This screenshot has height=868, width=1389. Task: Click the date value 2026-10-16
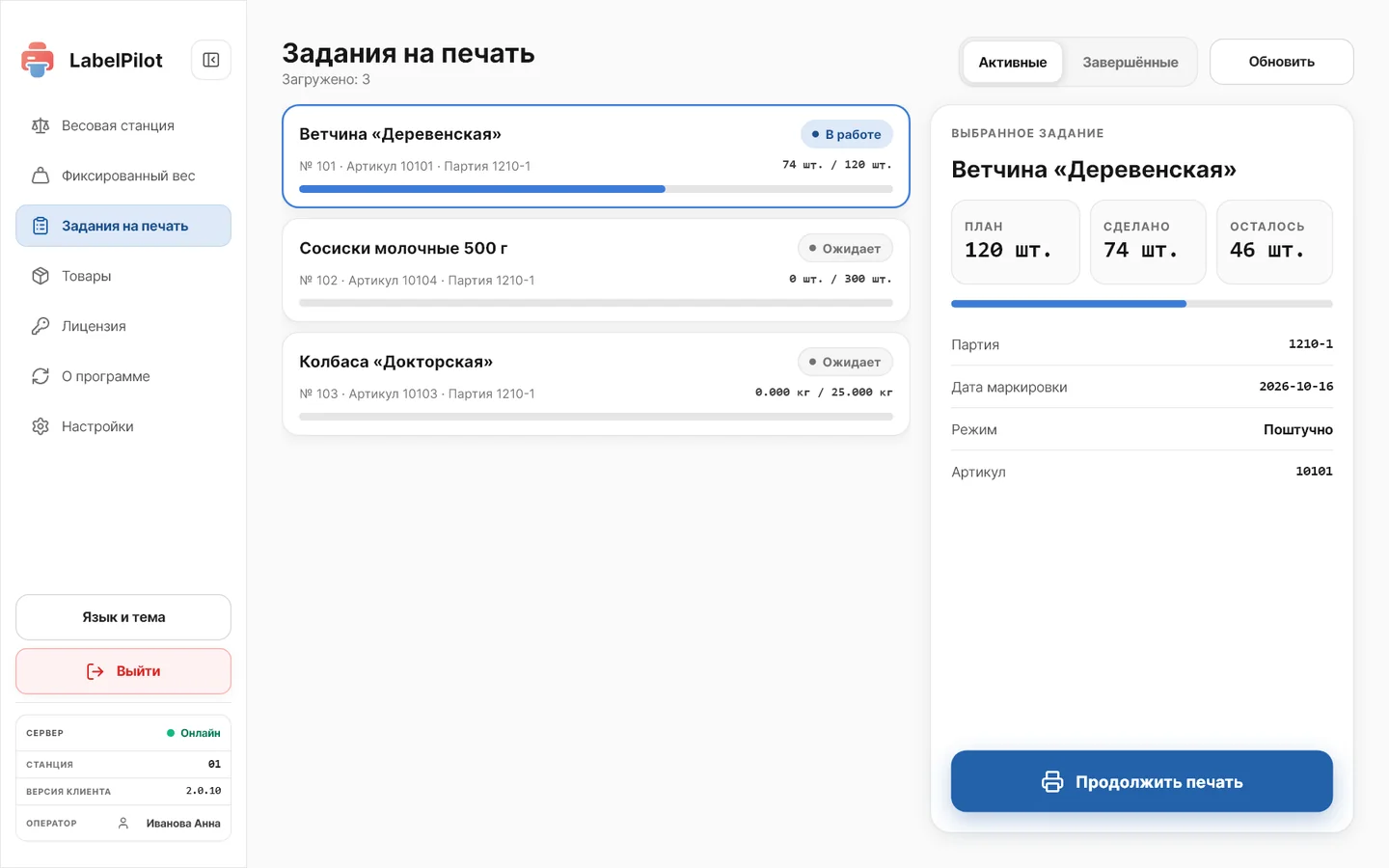[1296, 387]
